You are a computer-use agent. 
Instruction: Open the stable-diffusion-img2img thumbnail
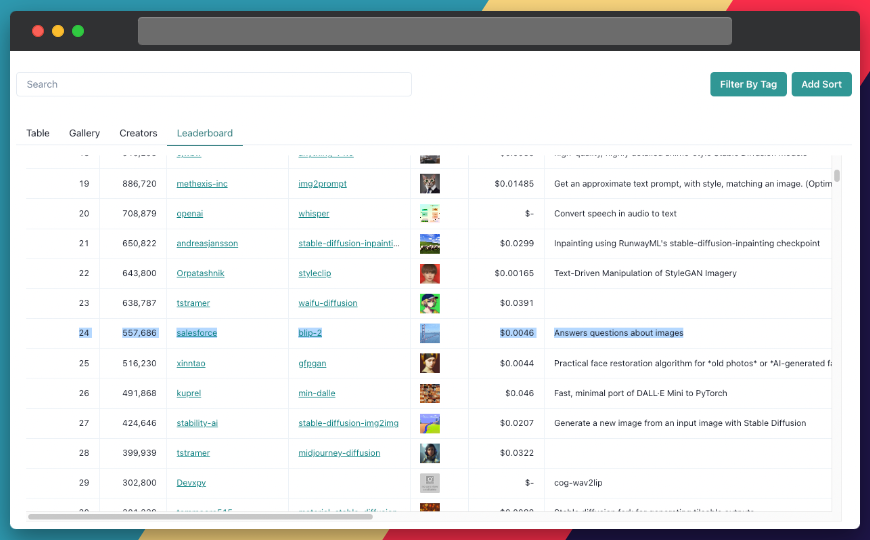click(x=429, y=423)
